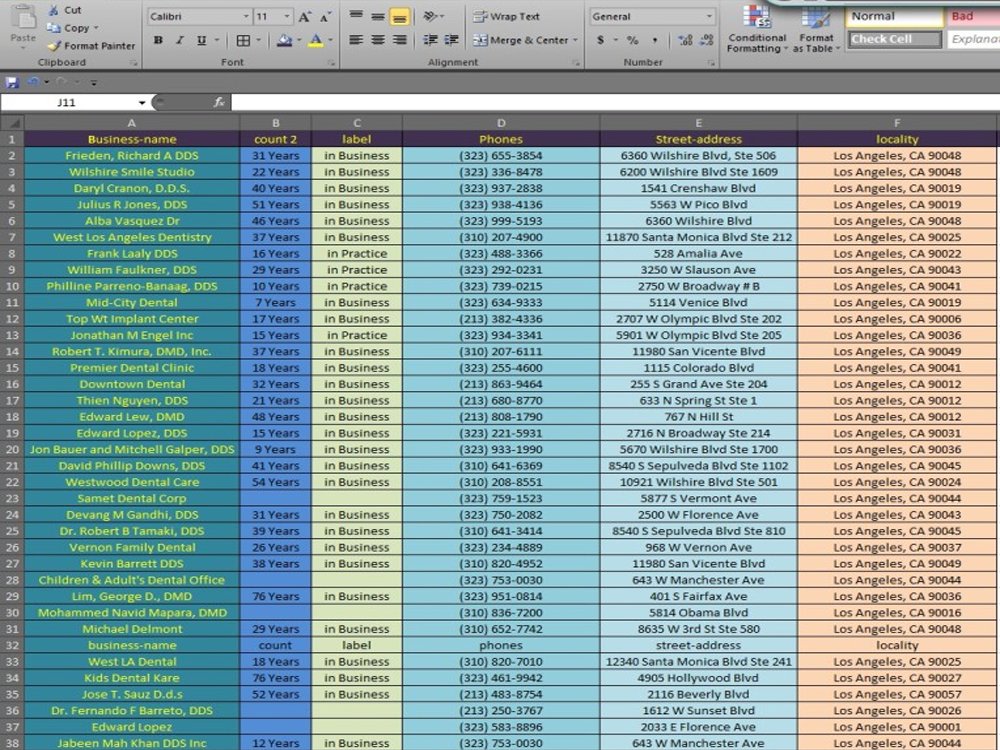Viewport: 1000px width, 750px height.
Task: Click the Insert Function fx icon
Action: [219, 102]
